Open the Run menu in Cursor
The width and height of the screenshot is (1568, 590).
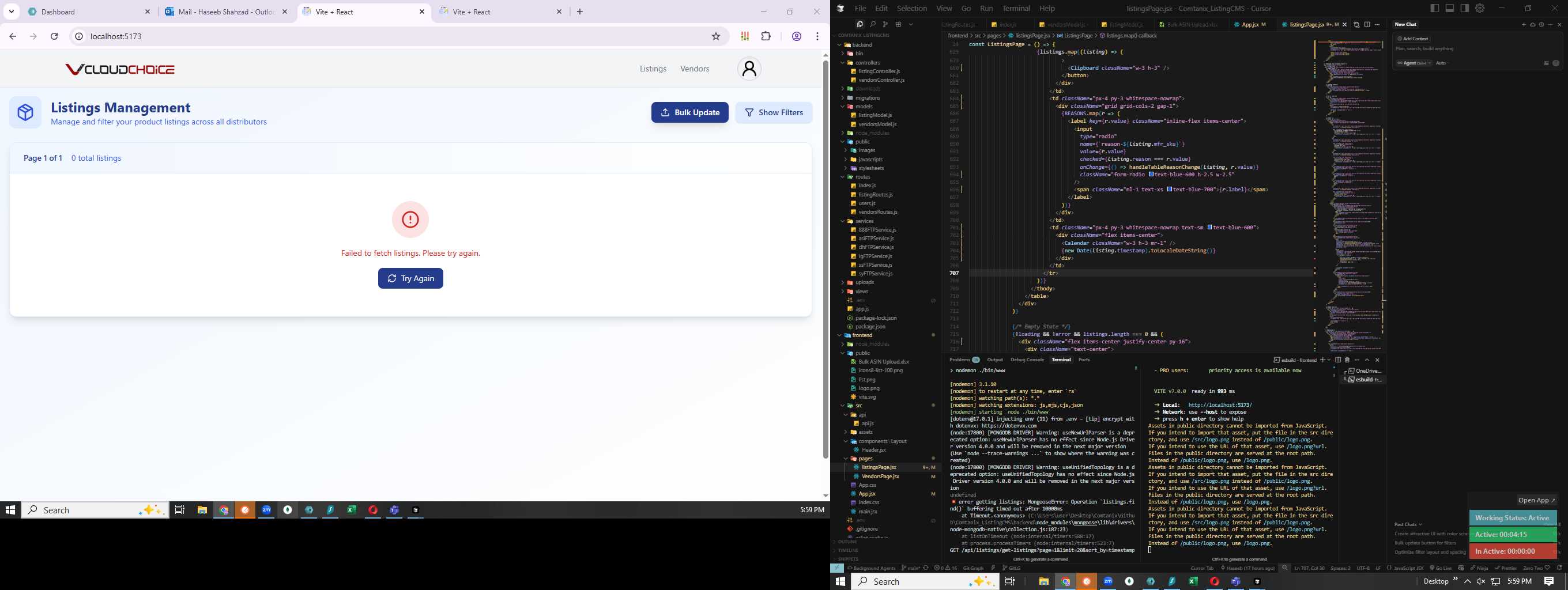[987, 9]
